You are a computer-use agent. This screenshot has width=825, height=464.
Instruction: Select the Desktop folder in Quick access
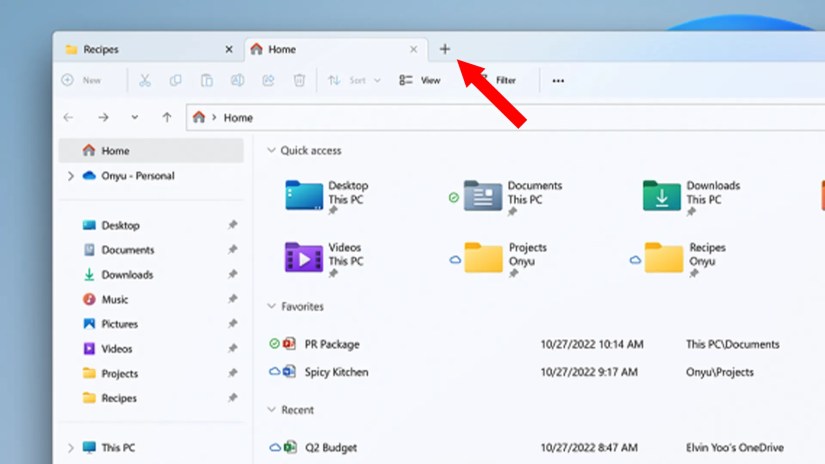[x=326, y=197]
